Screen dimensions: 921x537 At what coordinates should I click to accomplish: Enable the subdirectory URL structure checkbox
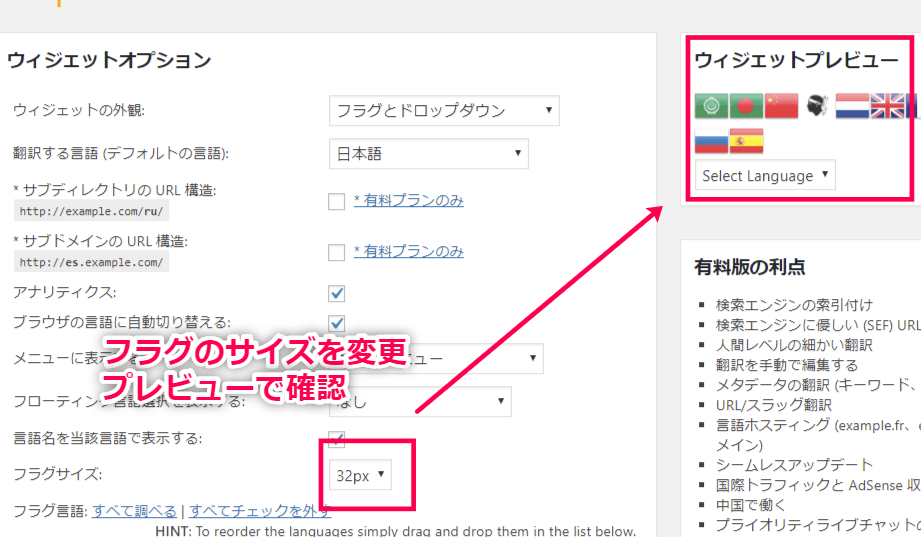click(337, 201)
